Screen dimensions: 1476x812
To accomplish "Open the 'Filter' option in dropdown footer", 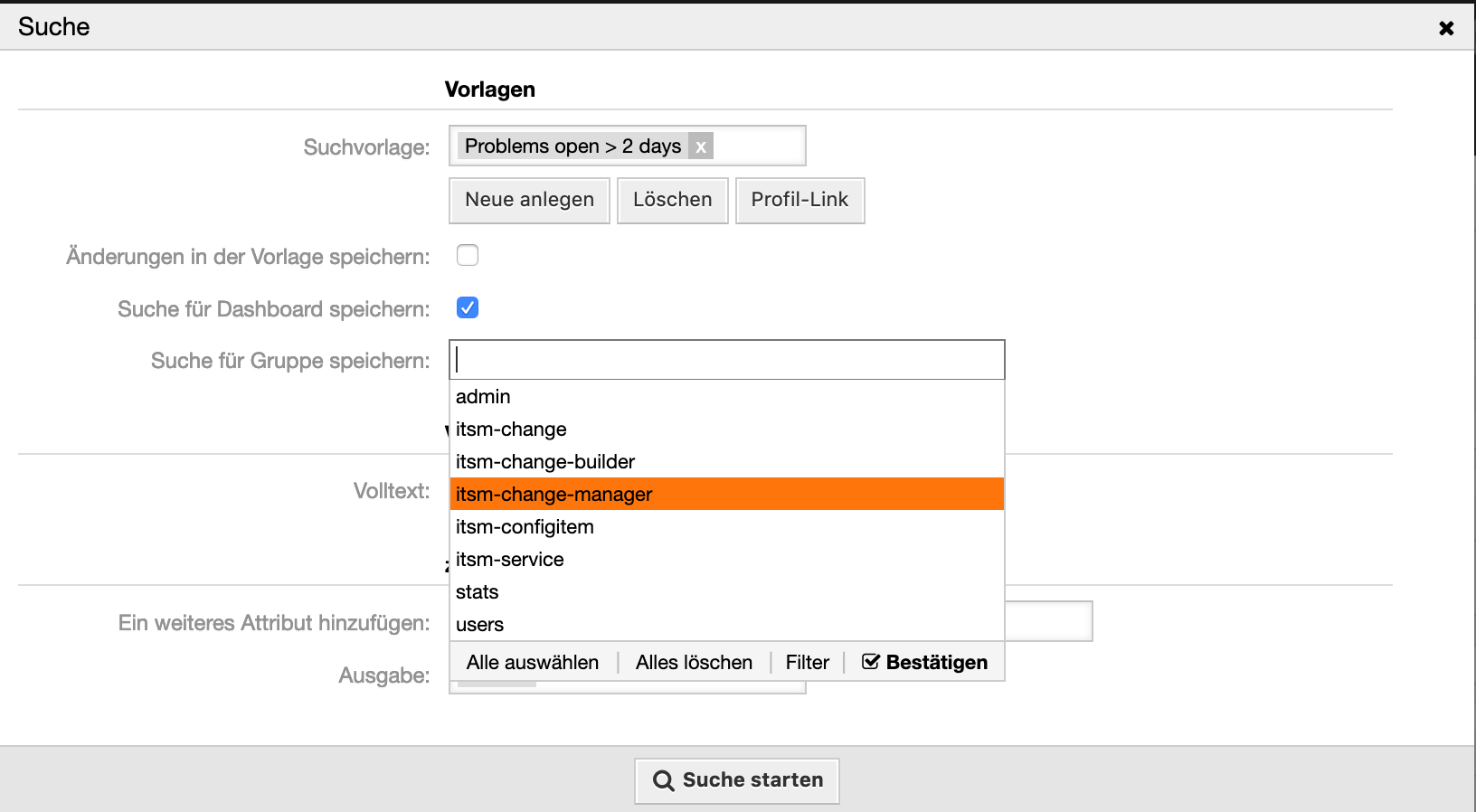I will (x=807, y=663).
